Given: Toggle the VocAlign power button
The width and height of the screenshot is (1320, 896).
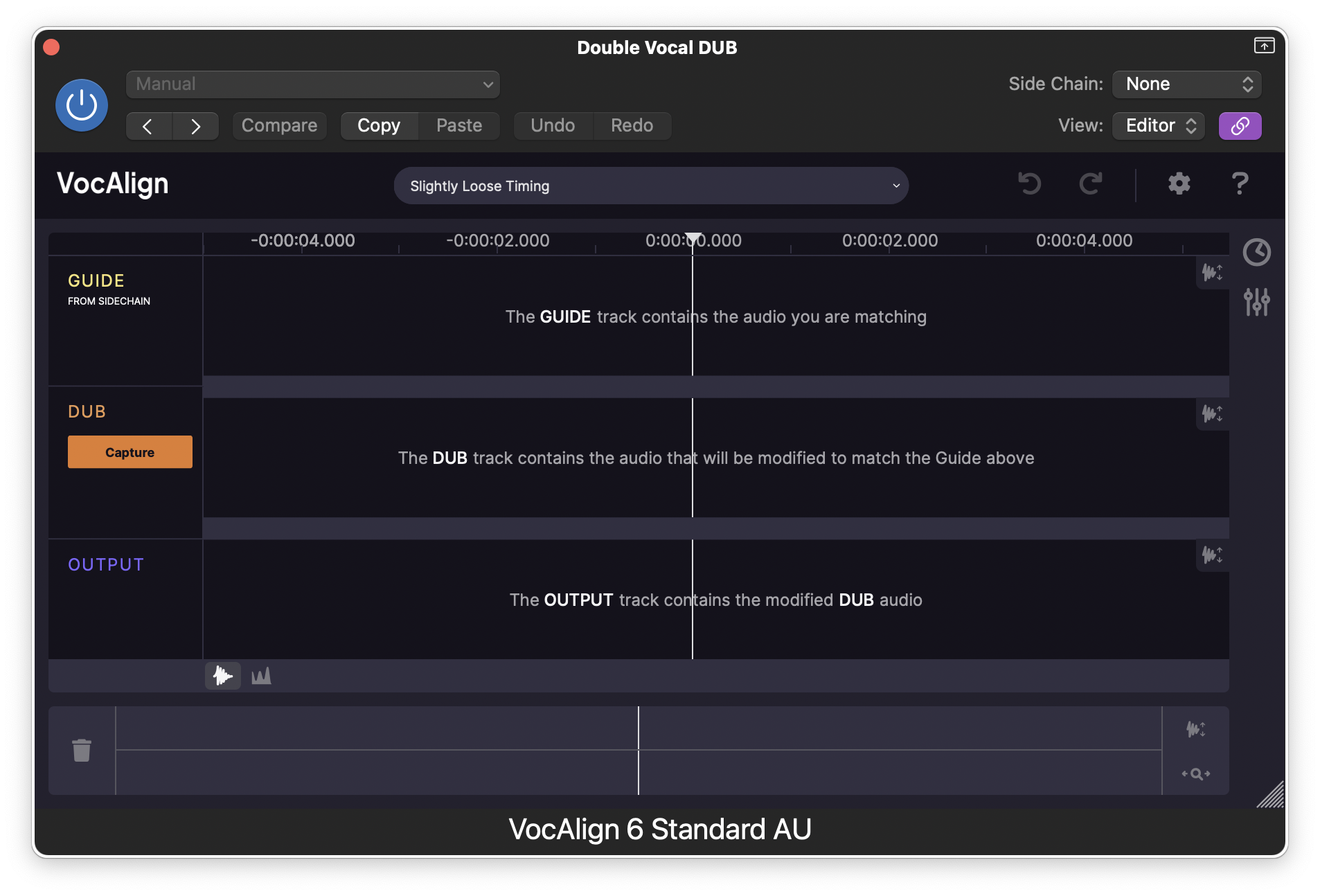Looking at the screenshot, I should (x=81, y=105).
